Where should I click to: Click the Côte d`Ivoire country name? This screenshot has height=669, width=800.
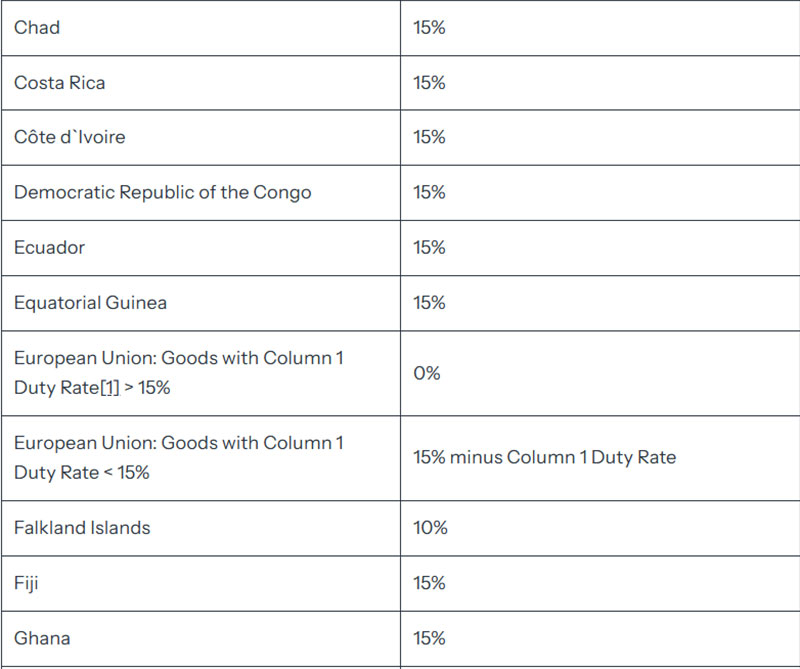[69, 137]
